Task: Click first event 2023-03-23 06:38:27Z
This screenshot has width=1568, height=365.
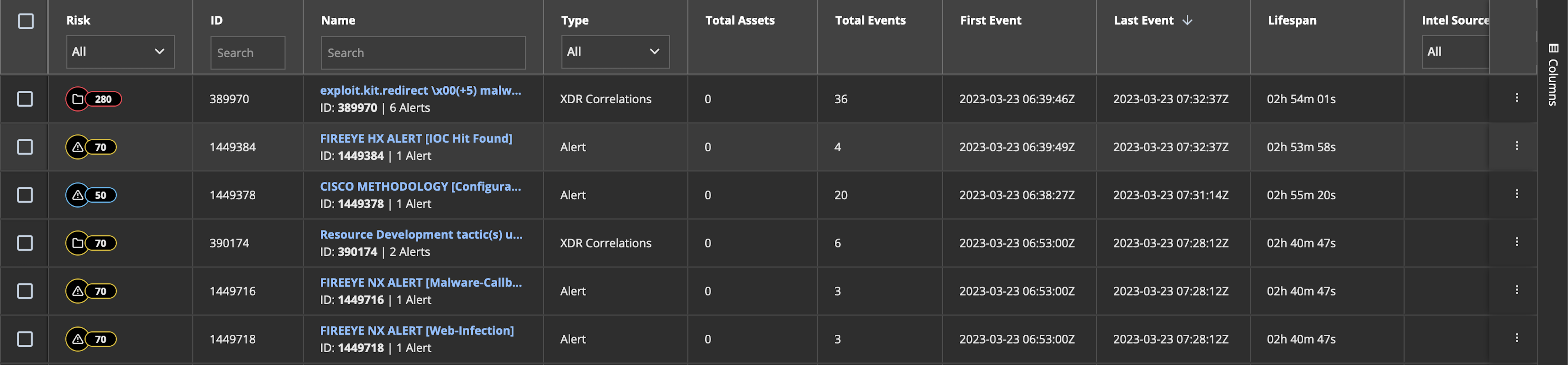Action: (x=1016, y=195)
